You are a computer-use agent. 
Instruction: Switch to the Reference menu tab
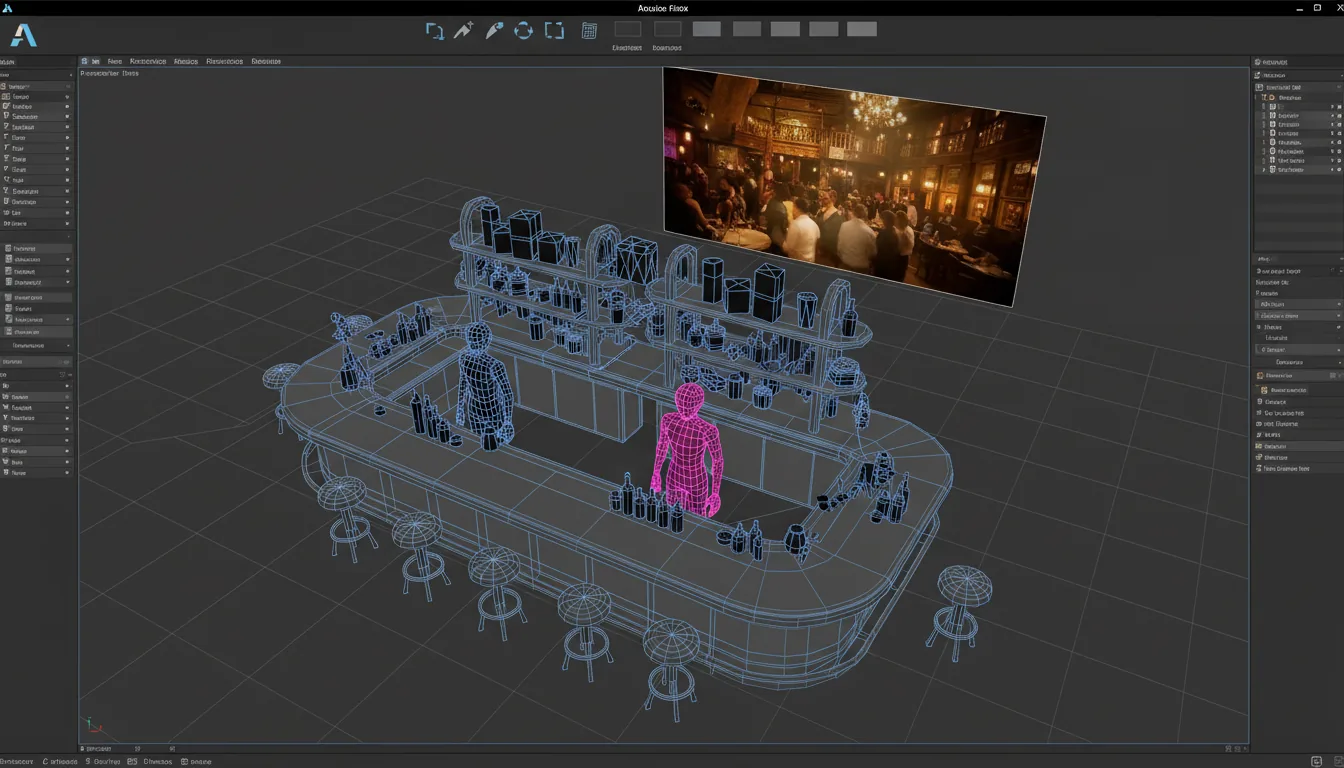(148, 61)
